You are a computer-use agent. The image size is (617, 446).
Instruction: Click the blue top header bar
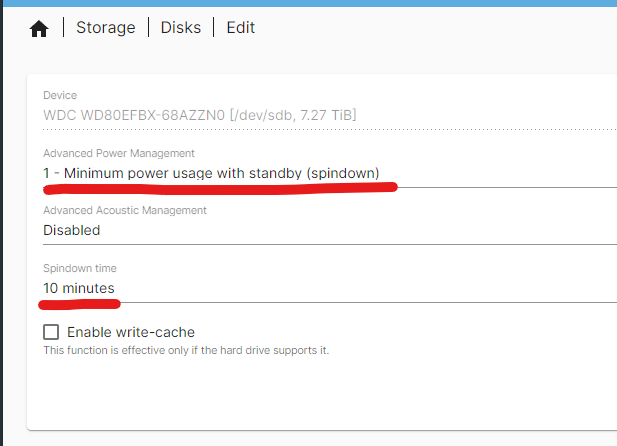tap(308, 3)
